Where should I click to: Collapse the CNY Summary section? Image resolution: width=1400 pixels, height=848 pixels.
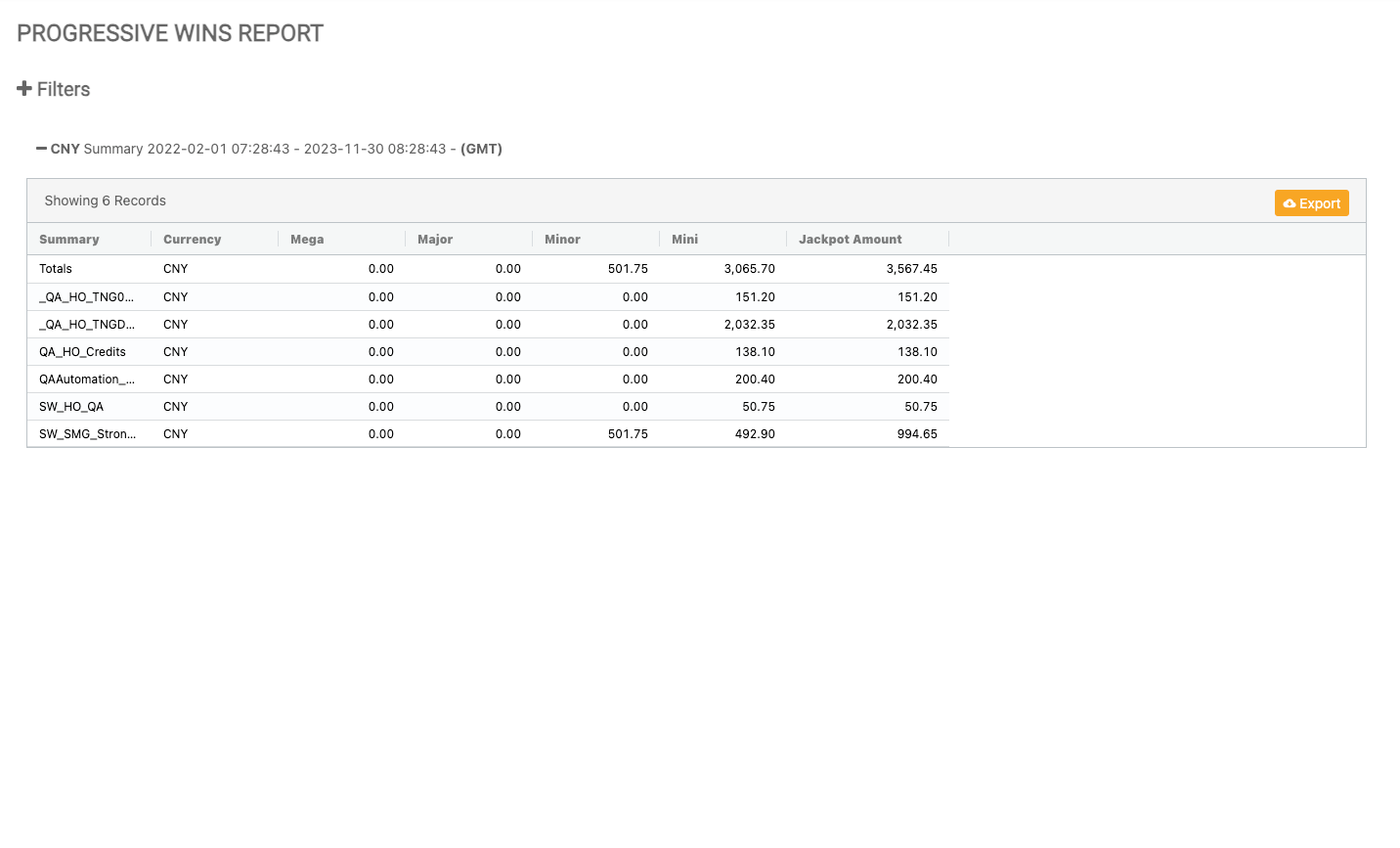(41, 149)
